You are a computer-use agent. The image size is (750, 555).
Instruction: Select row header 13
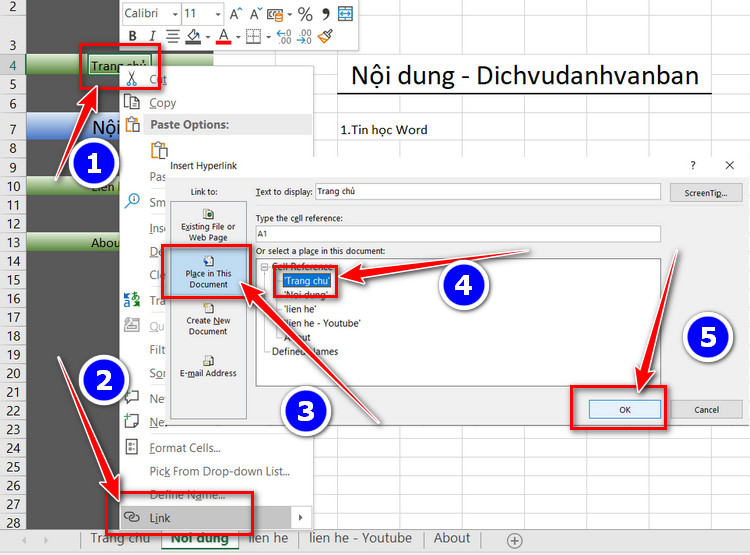click(x=13, y=243)
